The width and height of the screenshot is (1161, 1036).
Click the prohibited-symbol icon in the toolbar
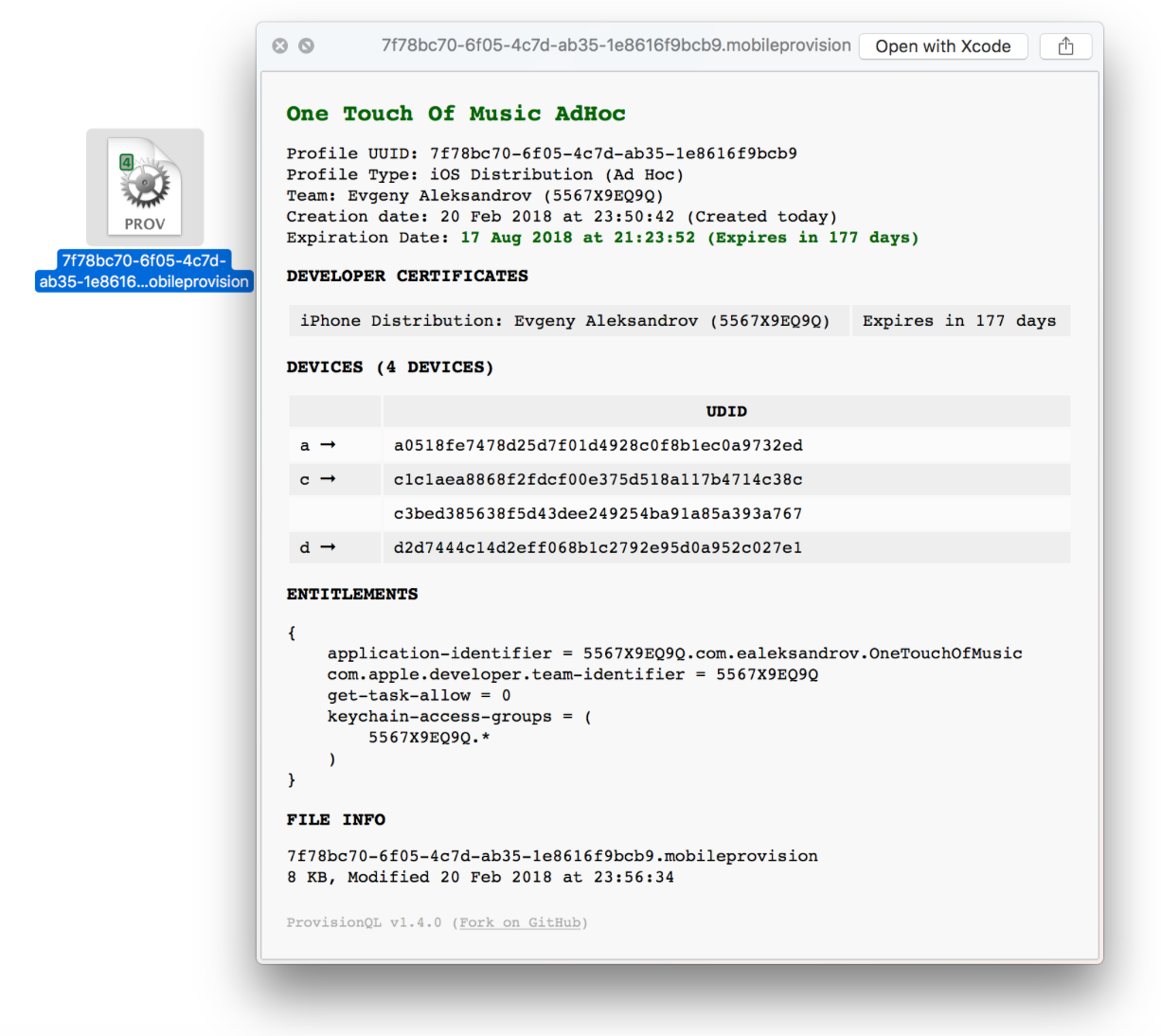[x=306, y=45]
